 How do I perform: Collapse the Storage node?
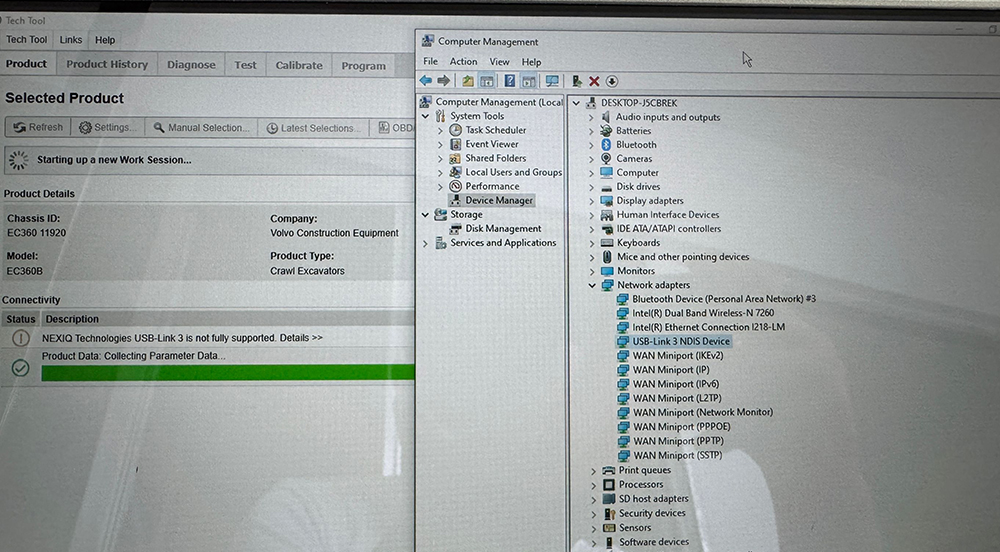425,215
